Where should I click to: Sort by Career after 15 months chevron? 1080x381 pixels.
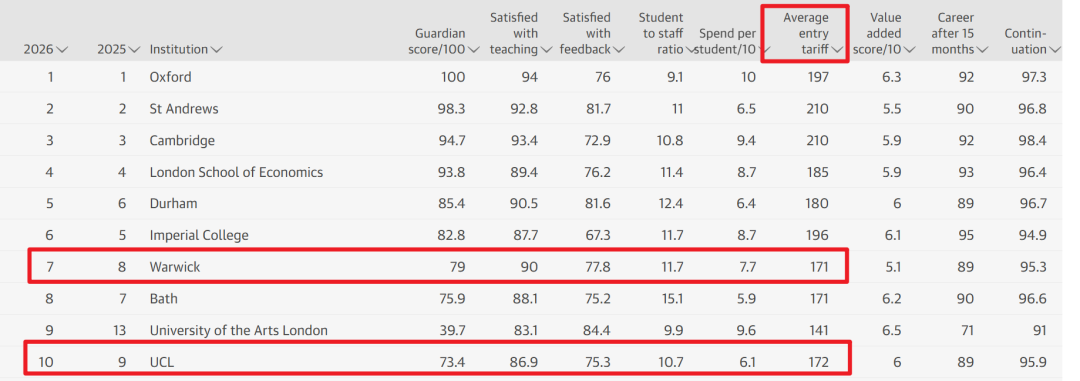tap(982, 50)
